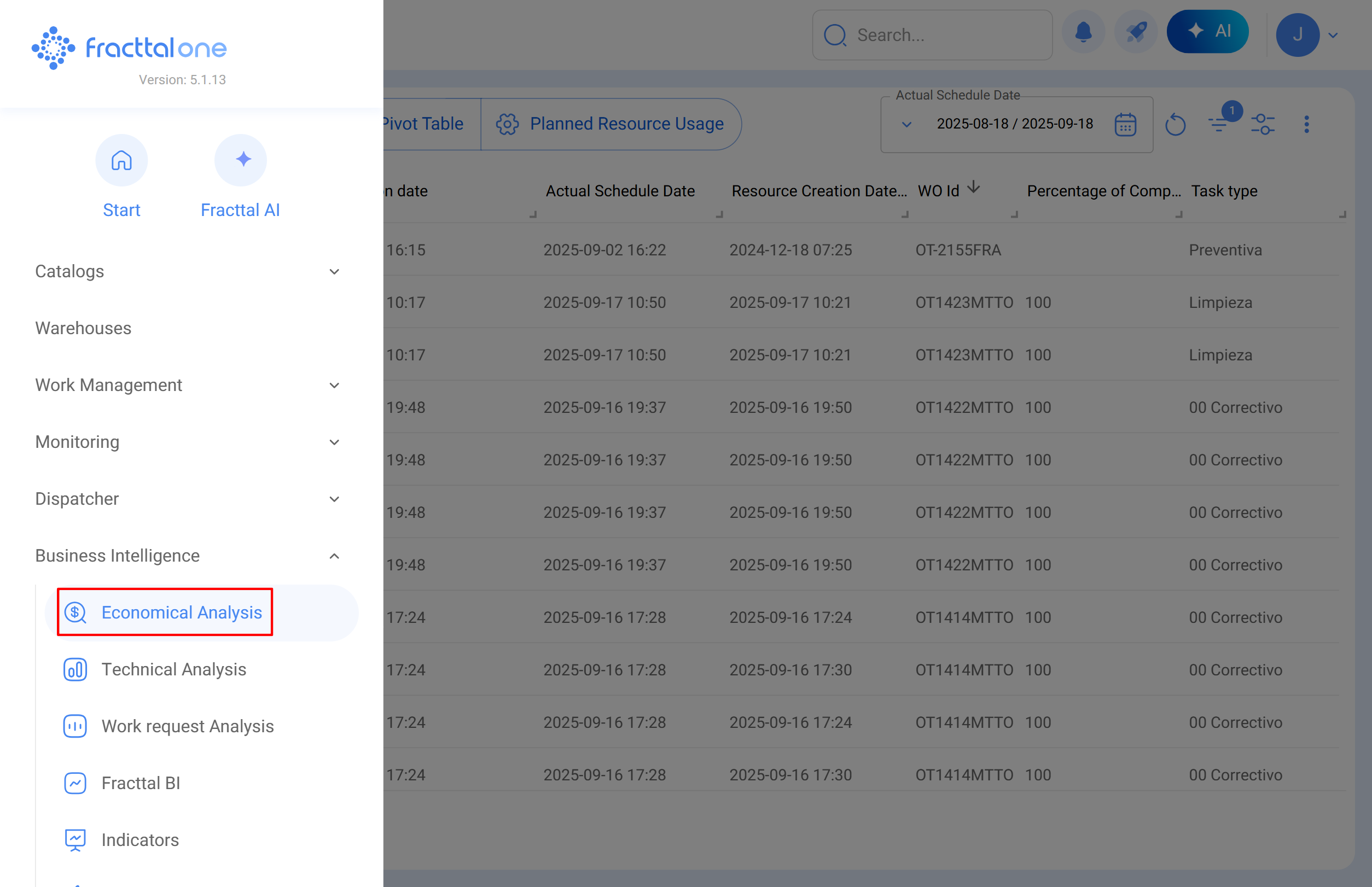Screen dimensions: 1372x887
Task: Open Work request Analysis
Action: click(187, 726)
